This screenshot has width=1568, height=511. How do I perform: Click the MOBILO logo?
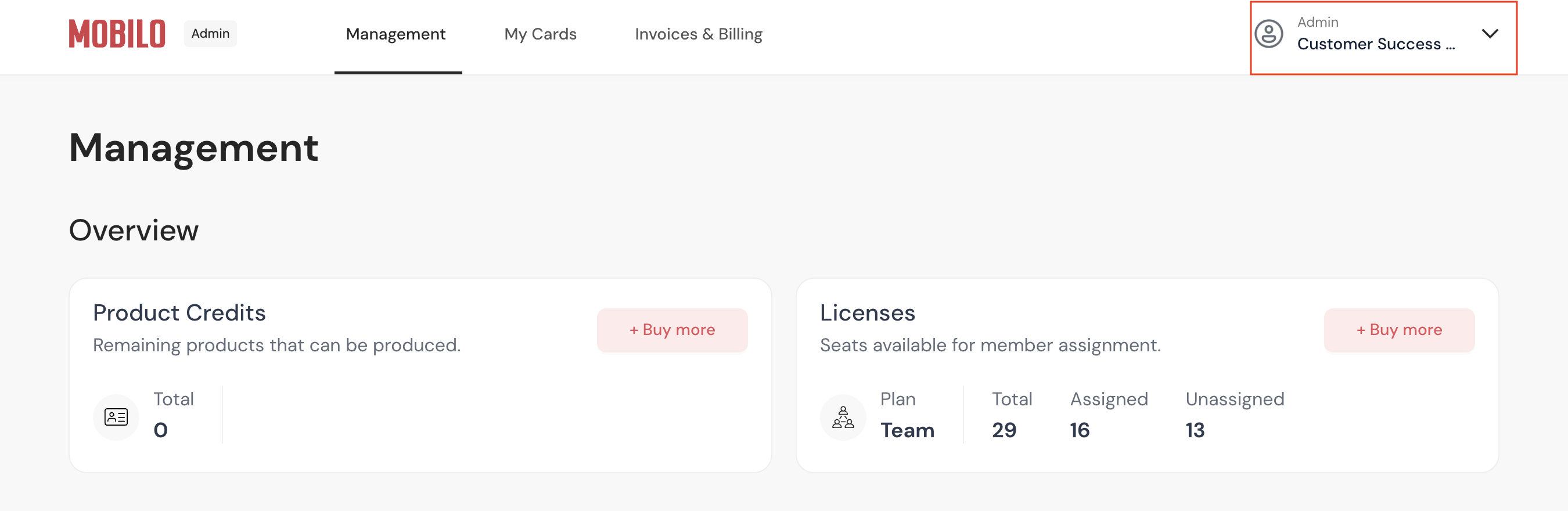[x=117, y=34]
